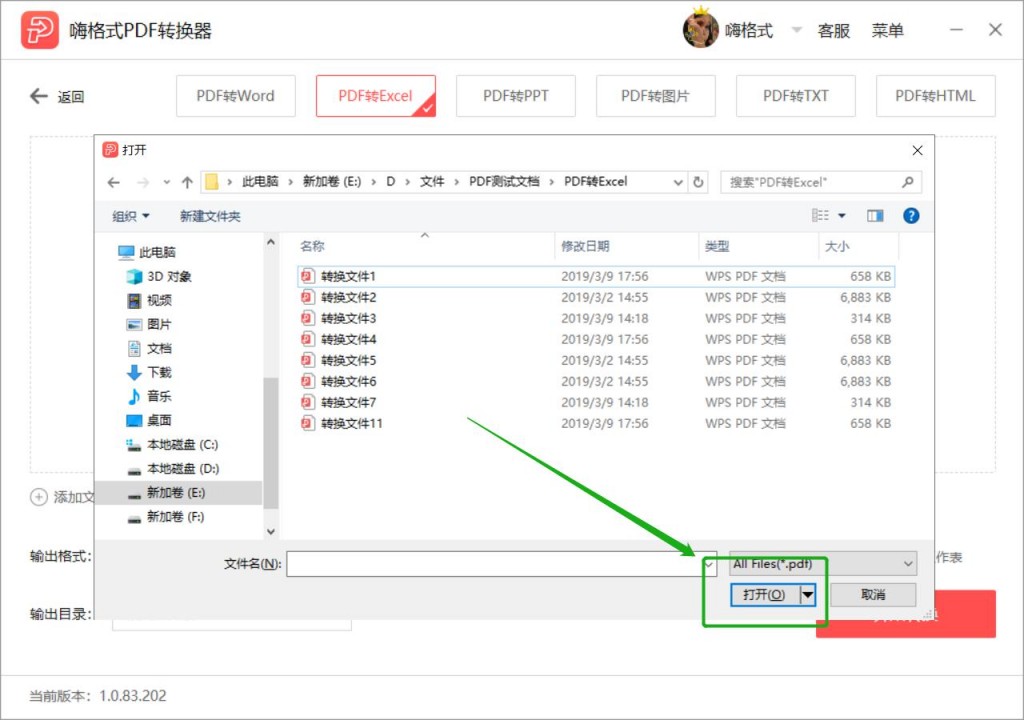Switch to PDF转Excel tab
Viewport: 1024px width, 720px height.
pyautogui.click(x=376, y=96)
